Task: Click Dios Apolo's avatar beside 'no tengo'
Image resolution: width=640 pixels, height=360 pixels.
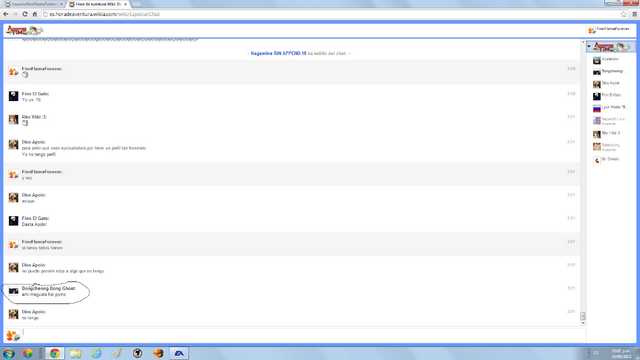Action: pos(13,314)
